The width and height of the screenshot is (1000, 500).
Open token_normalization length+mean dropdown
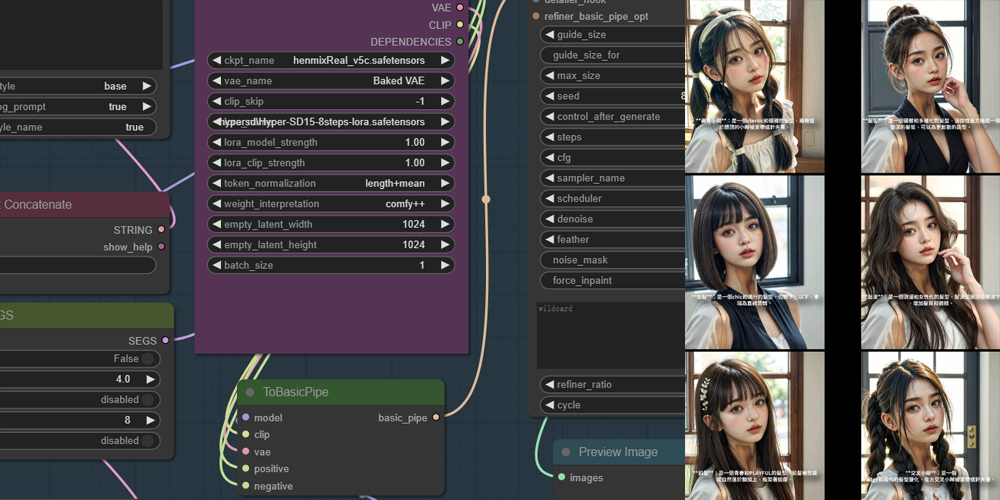(x=331, y=183)
